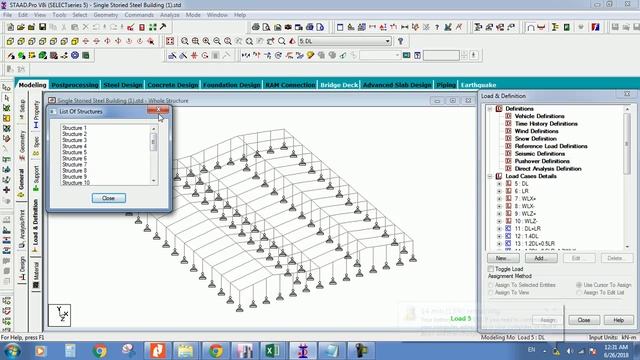
Task: Click the blue question mark help icon
Action: (x=400, y=41)
